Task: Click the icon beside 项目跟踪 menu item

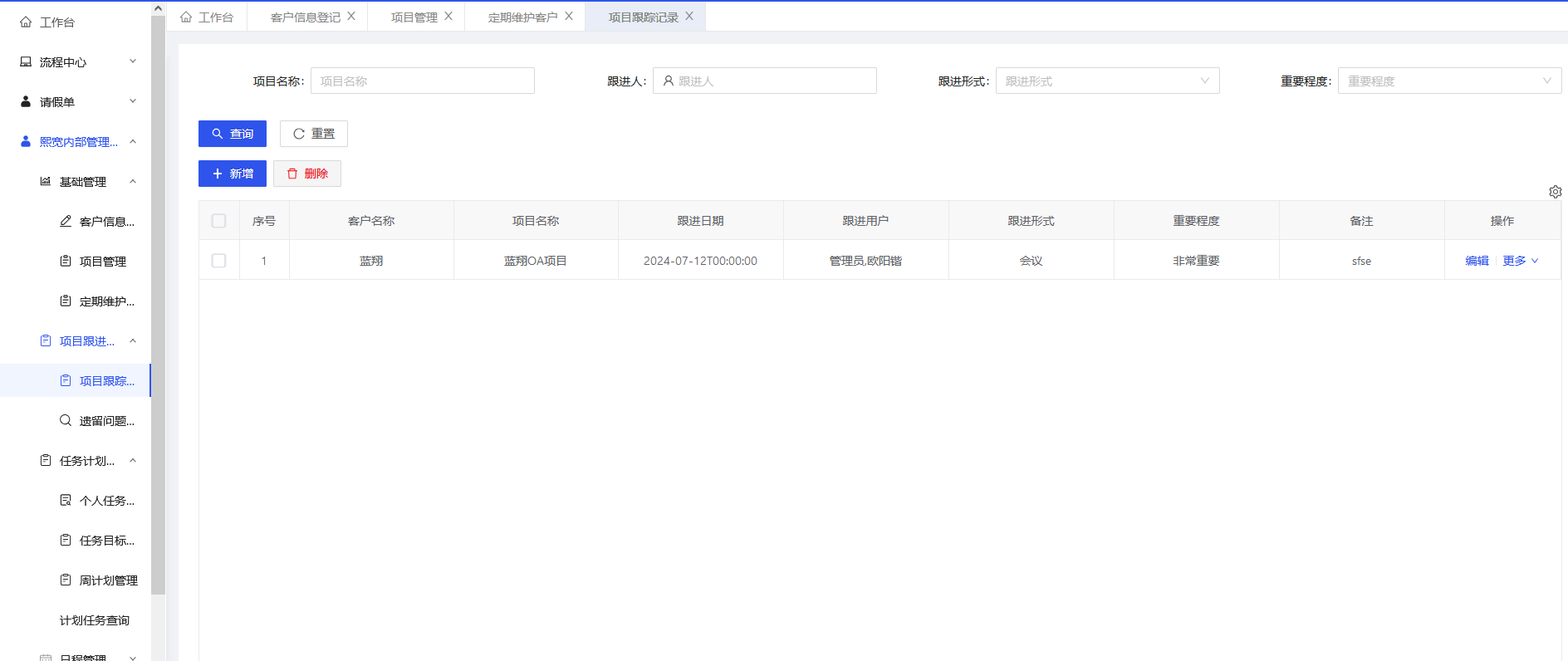Action: [x=66, y=381]
